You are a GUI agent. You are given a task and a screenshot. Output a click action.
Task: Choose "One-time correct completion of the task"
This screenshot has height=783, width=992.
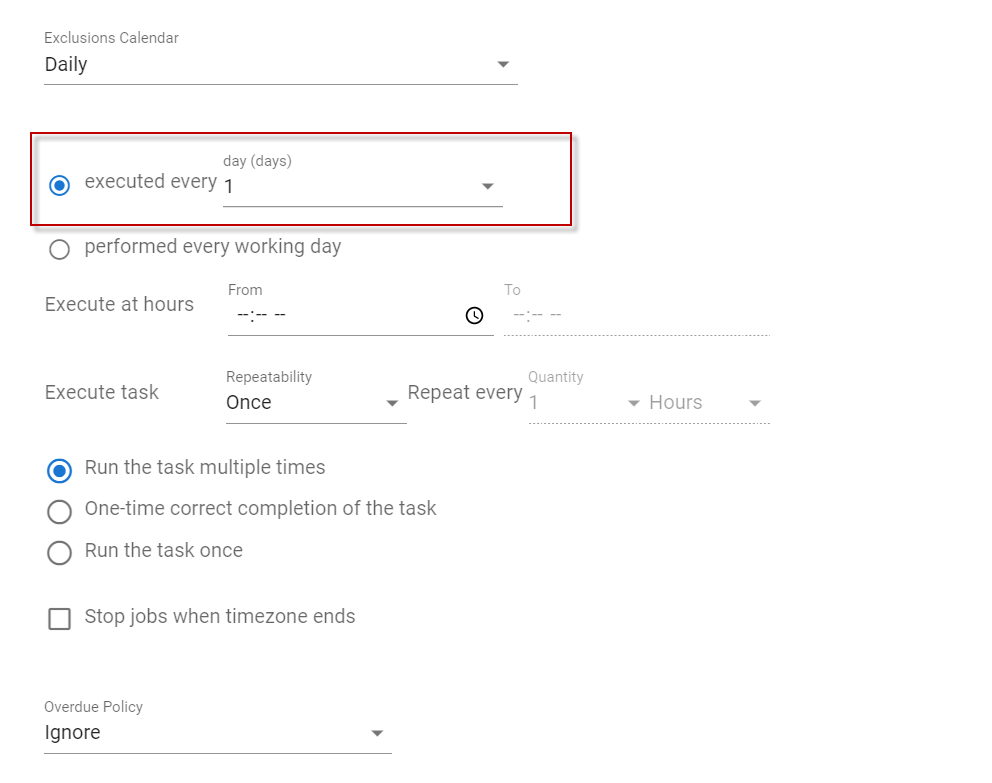point(59,512)
